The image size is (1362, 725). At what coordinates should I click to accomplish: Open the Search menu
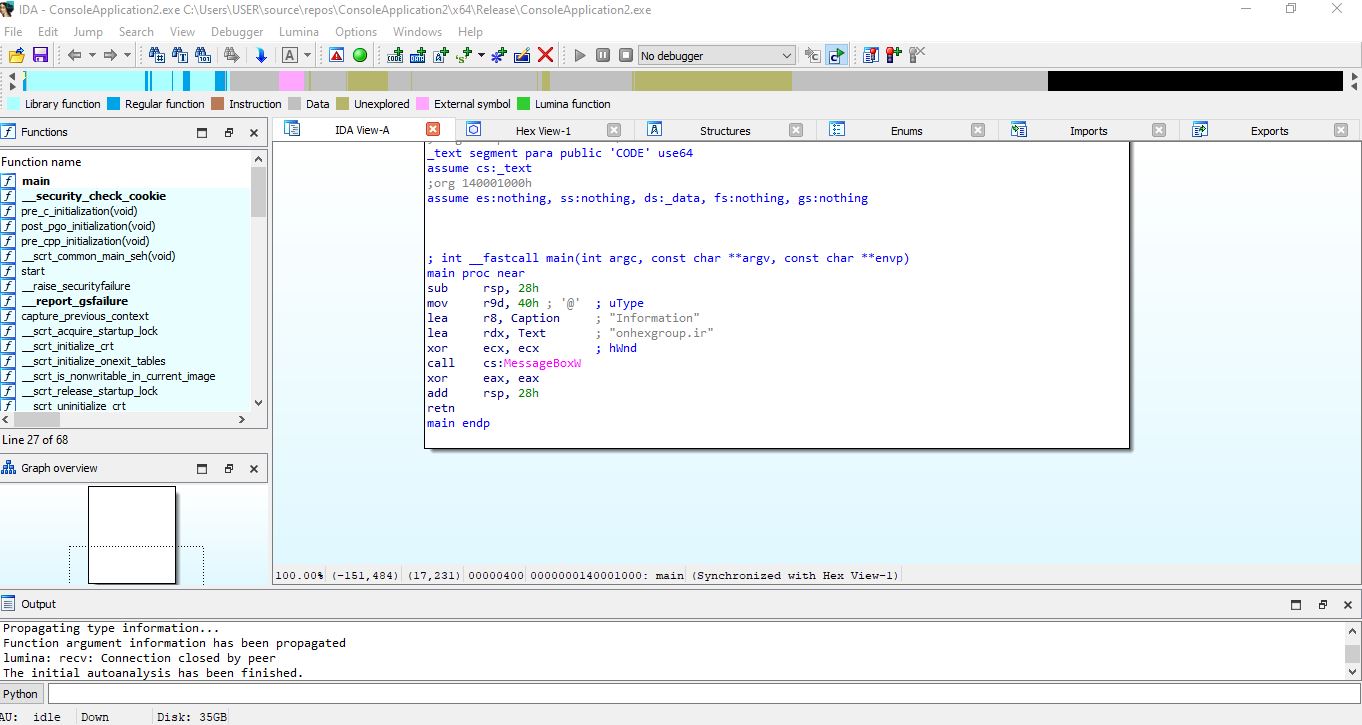point(136,31)
